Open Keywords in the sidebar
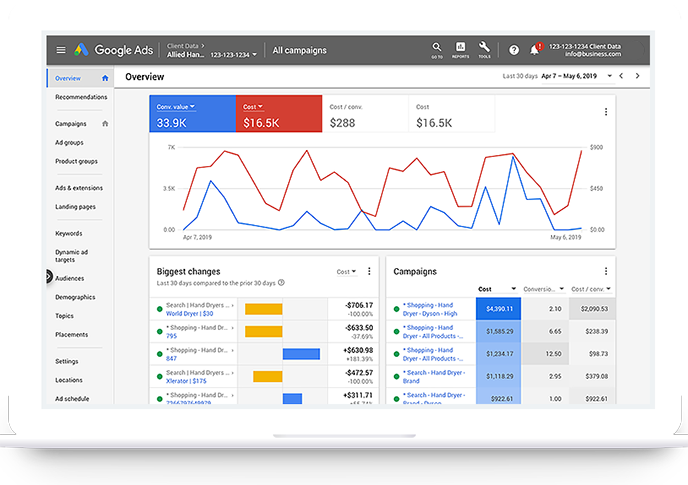 coord(69,234)
